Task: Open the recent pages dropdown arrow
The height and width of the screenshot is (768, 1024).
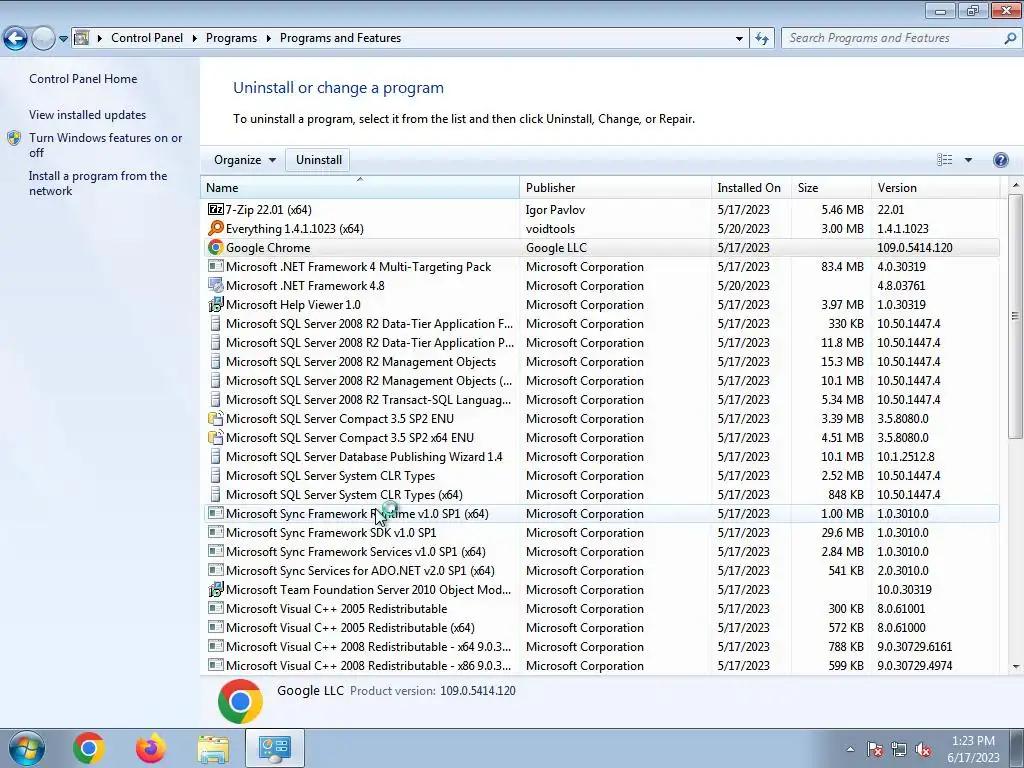Action: [x=63, y=39]
